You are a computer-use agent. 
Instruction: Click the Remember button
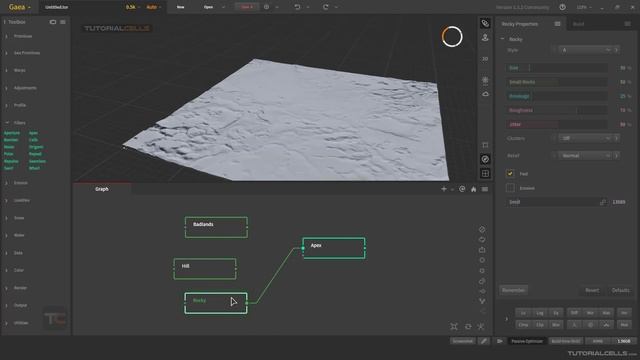[513, 290]
